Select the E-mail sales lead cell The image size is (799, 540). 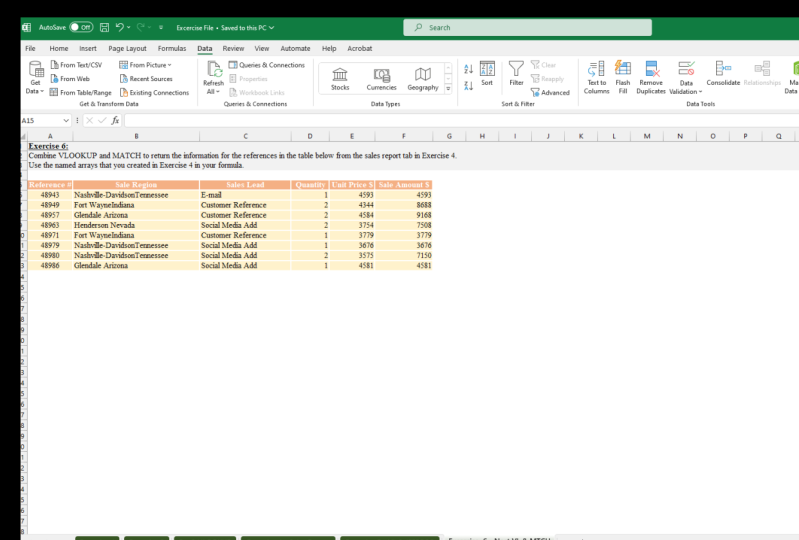pyautogui.click(x=245, y=195)
